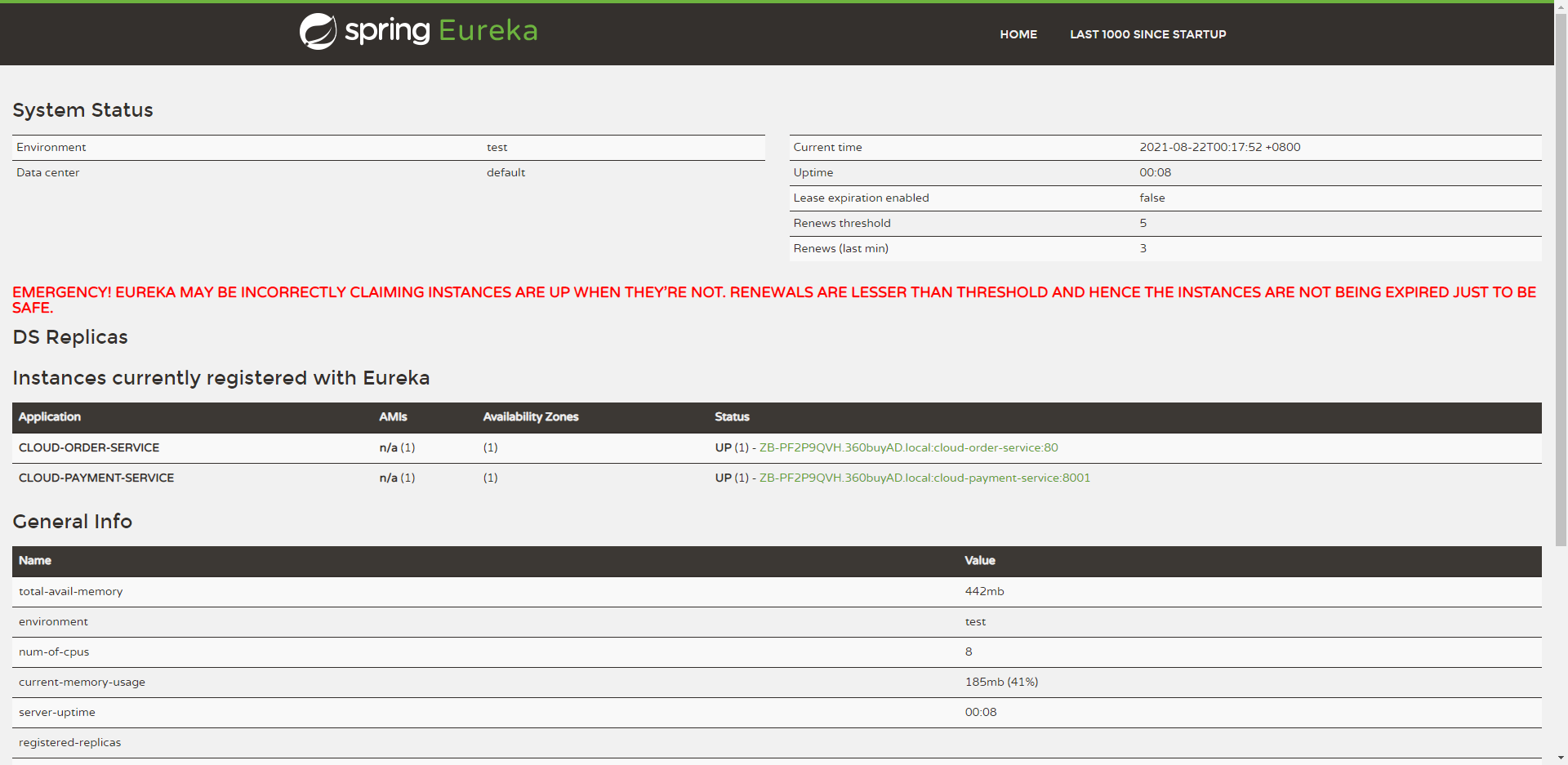Image resolution: width=1568 pixels, height=765 pixels.
Task: Click the 185mb (41%) value
Action: 1001,682
